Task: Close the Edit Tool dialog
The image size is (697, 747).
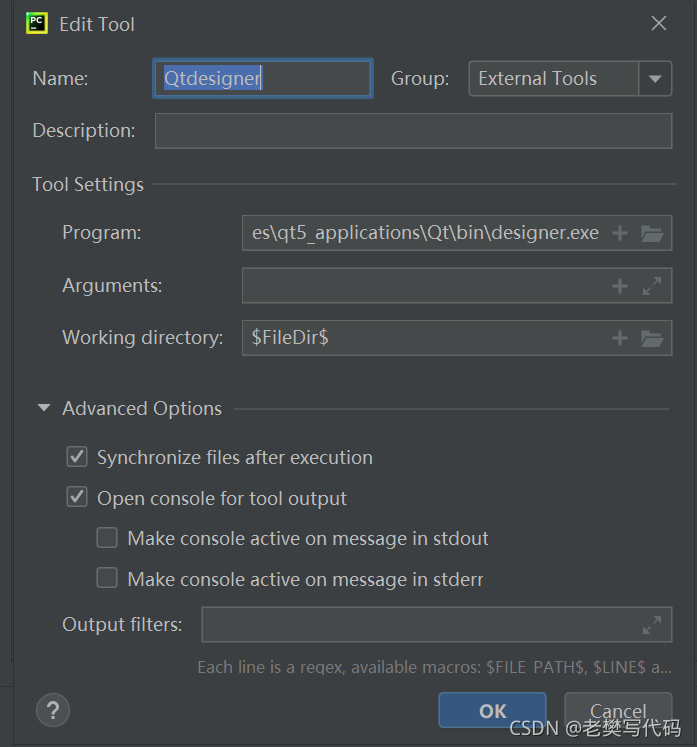Action: 659,24
